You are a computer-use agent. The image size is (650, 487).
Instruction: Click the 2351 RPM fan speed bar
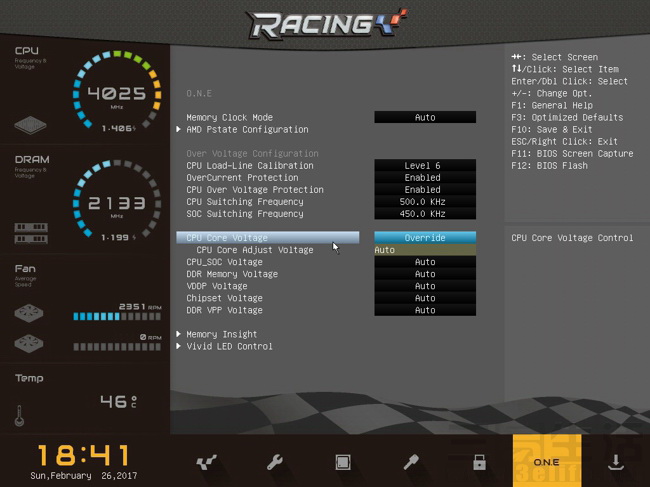[x=117, y=317]
